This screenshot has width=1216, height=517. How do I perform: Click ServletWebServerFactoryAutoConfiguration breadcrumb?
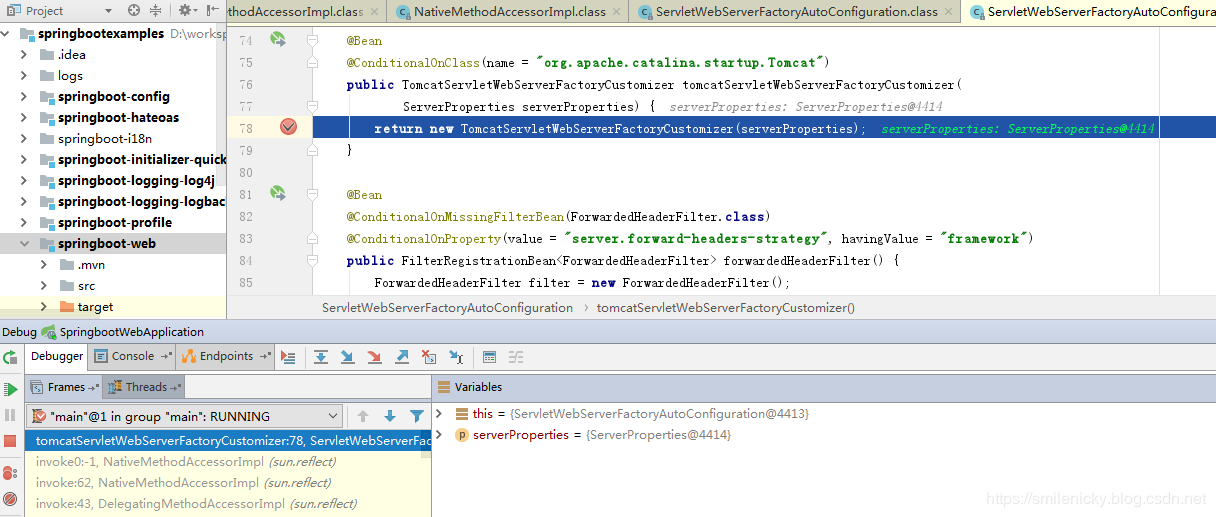coord(447,308)
